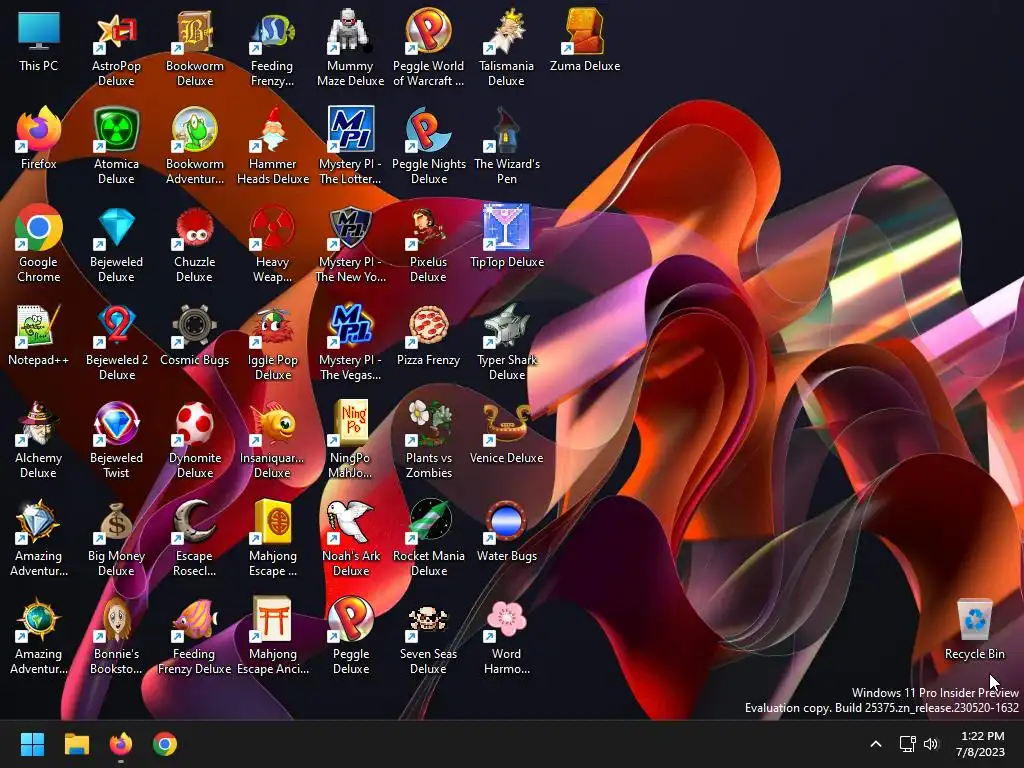Screen dimensions: 1024x768
Task: Click the Peggle Nights Deluxe icon
Action: [428, 129]
